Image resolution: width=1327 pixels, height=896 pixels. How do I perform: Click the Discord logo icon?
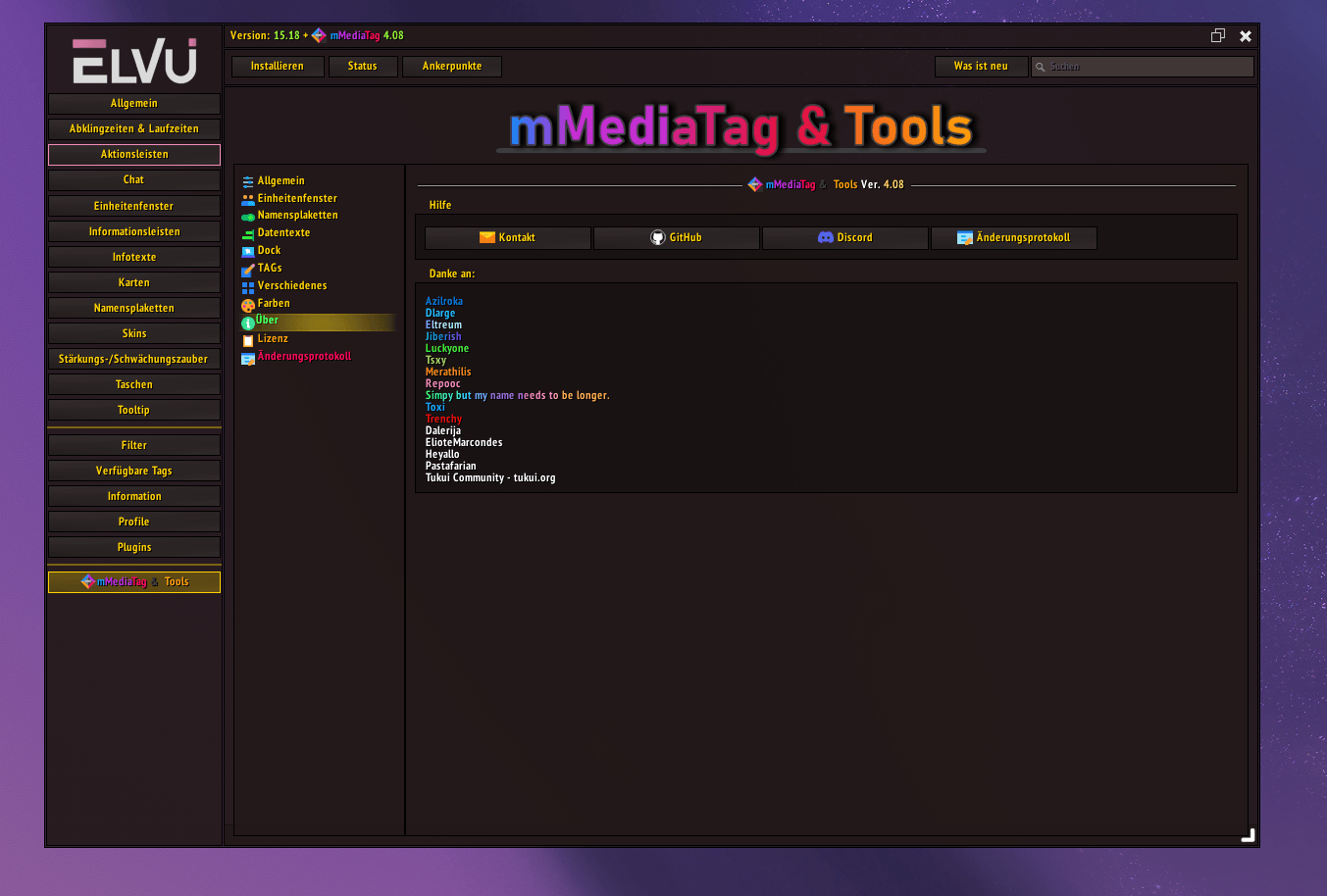click(x=826, y=237)
